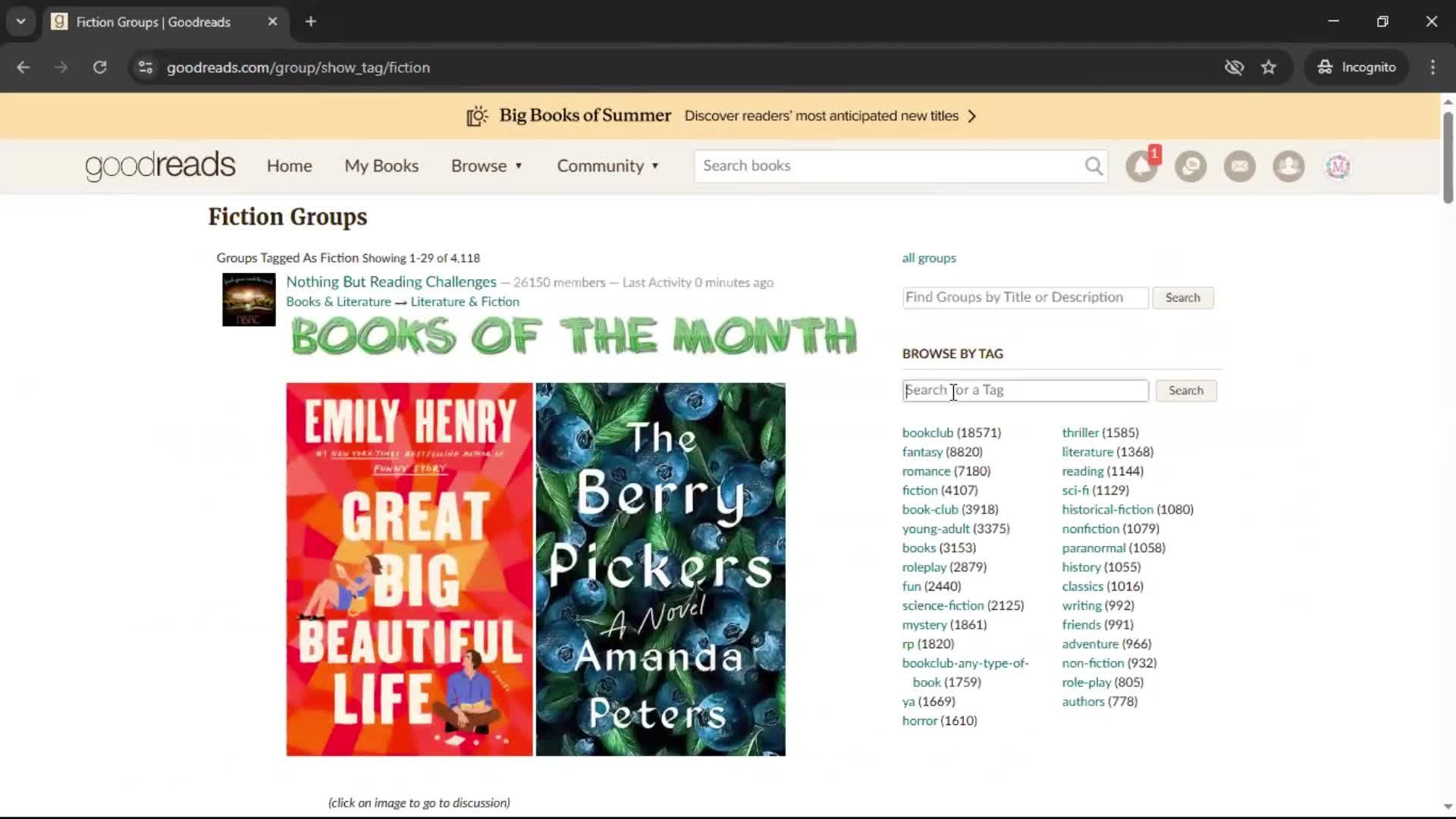Open the profile avatar menu
This screenshot has height=819, width=1456.
[1338, 166]
